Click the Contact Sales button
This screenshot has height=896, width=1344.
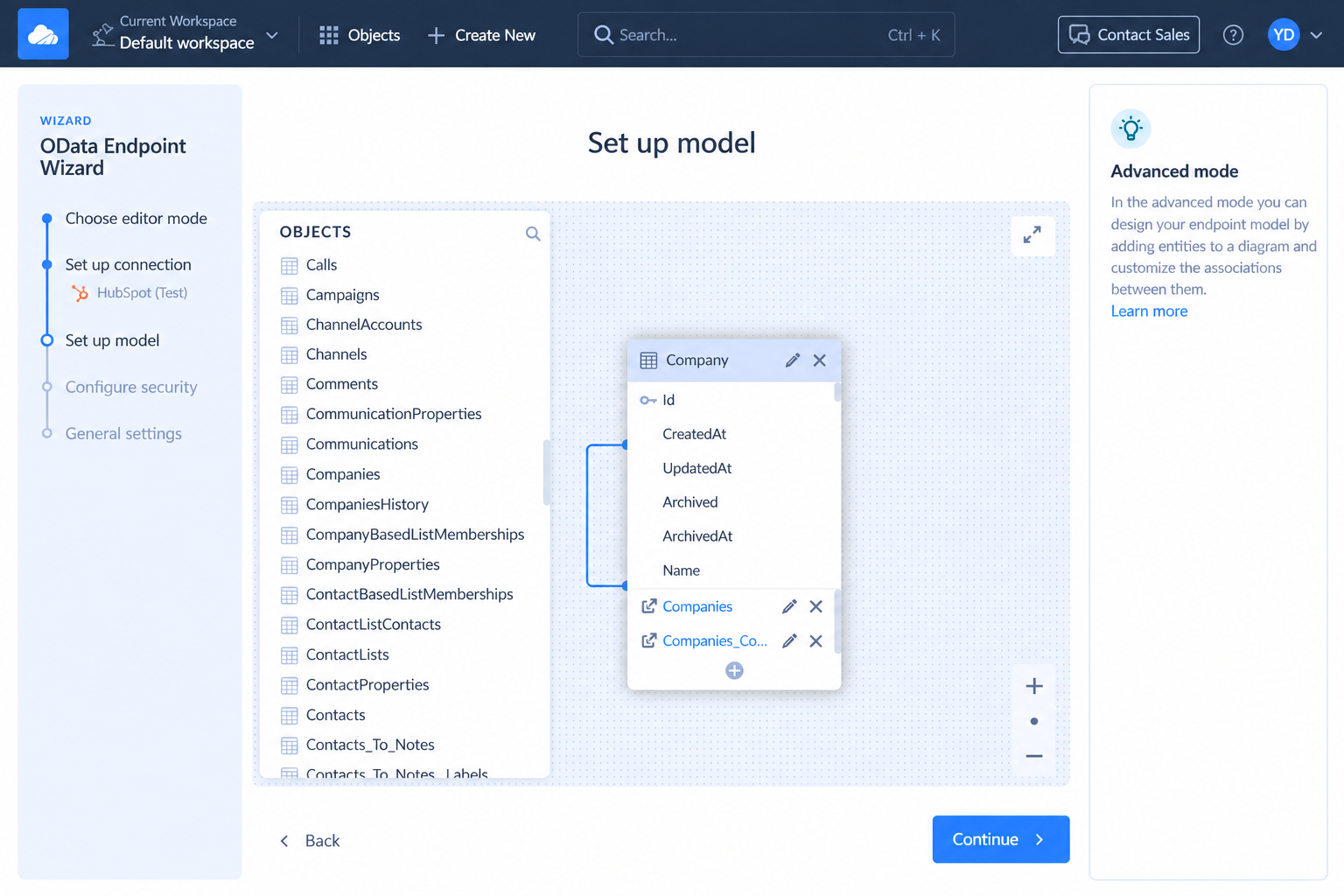click(x=1128, y=35)
